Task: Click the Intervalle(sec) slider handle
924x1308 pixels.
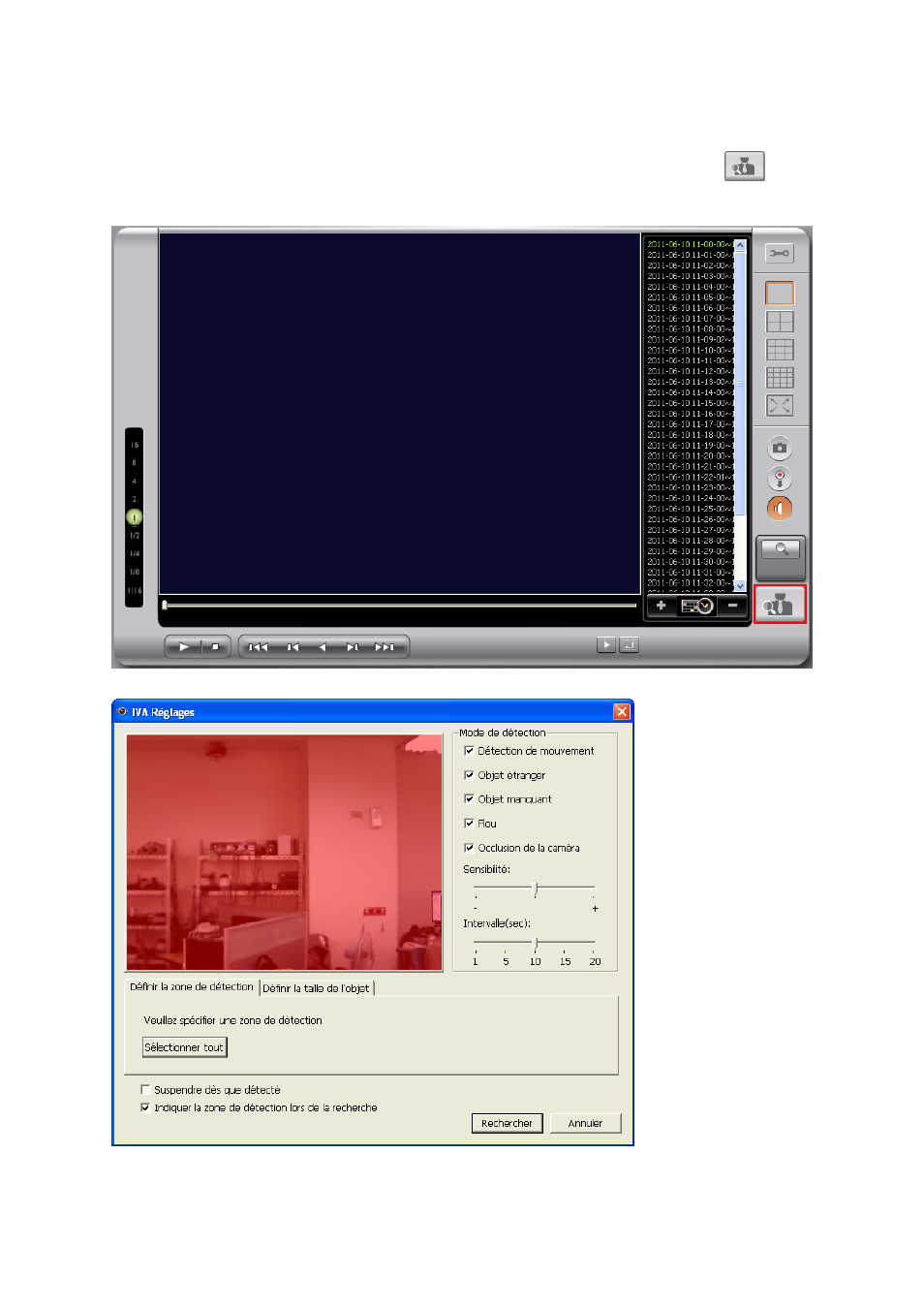Action: click(536, 943)
